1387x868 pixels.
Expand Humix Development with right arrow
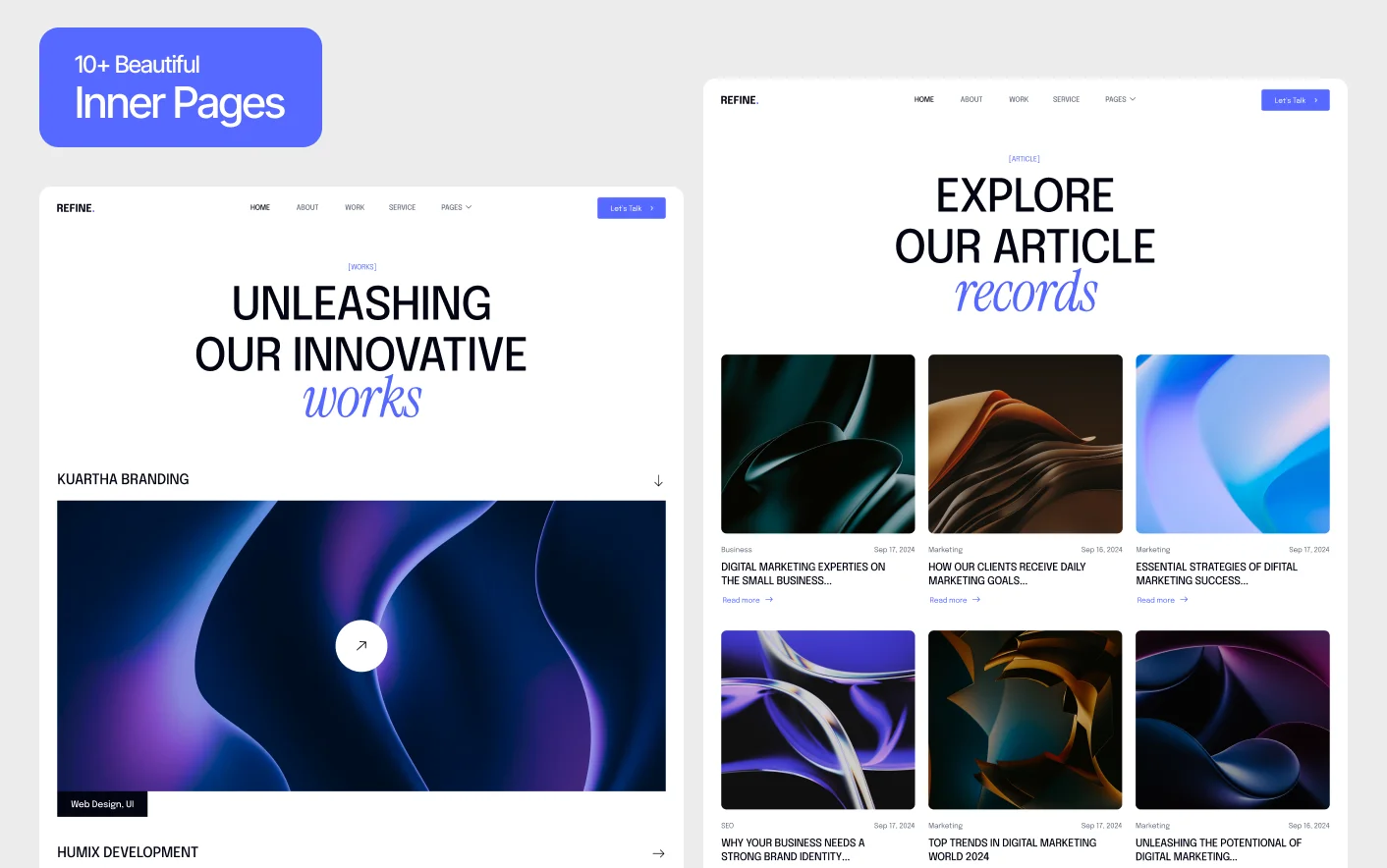click(658, 853)
